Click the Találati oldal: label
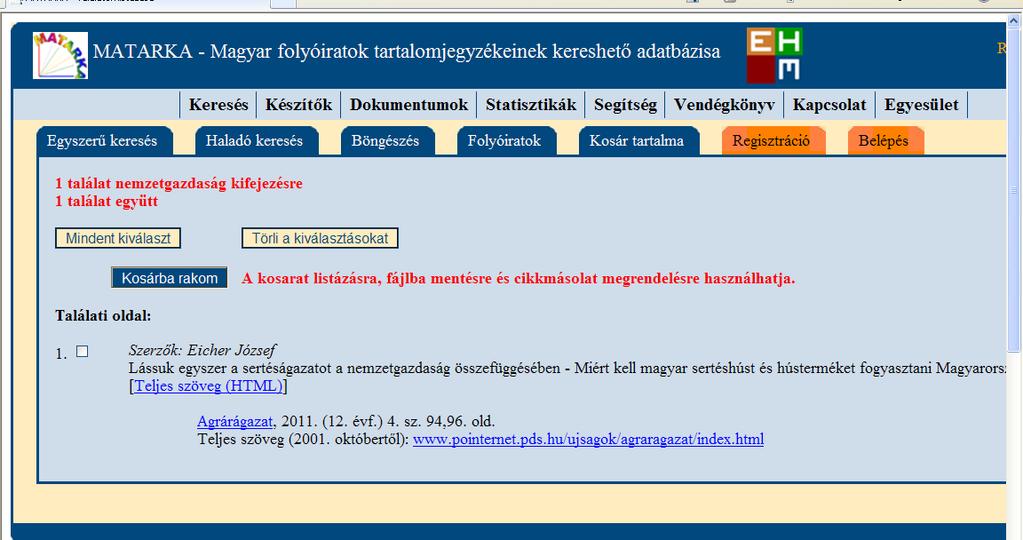This screenshot has height=540, width=1023. (x=103, y=316)
